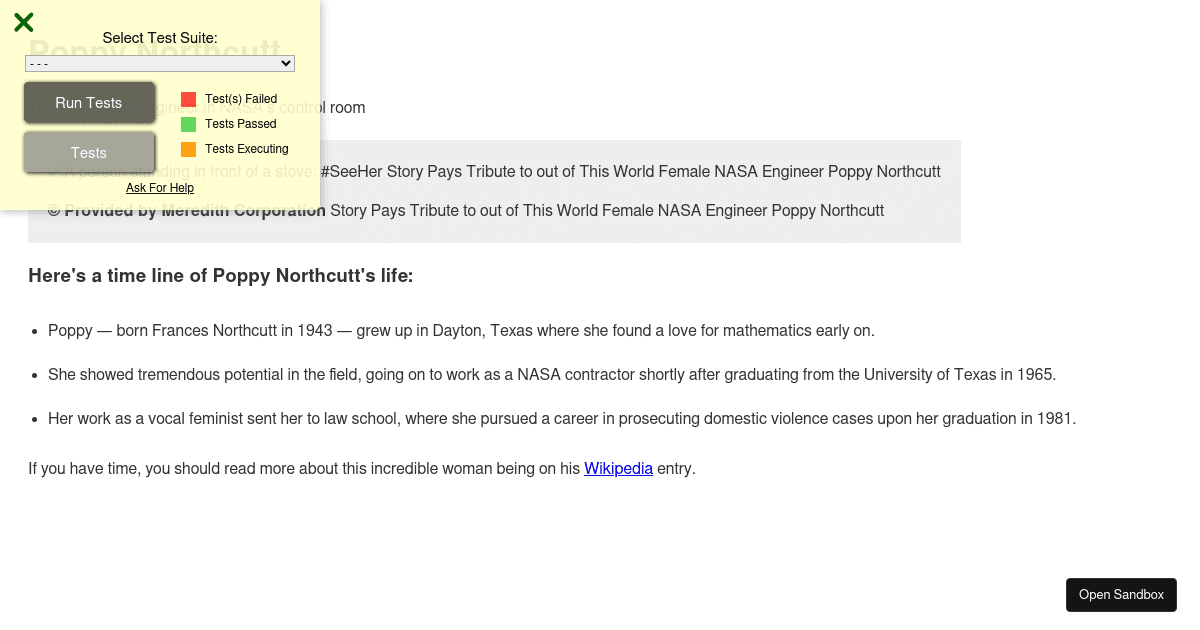Screen dimensions: 1200x630
Task: Click the green Tests Passed swatch
Action: pos(188,124)
